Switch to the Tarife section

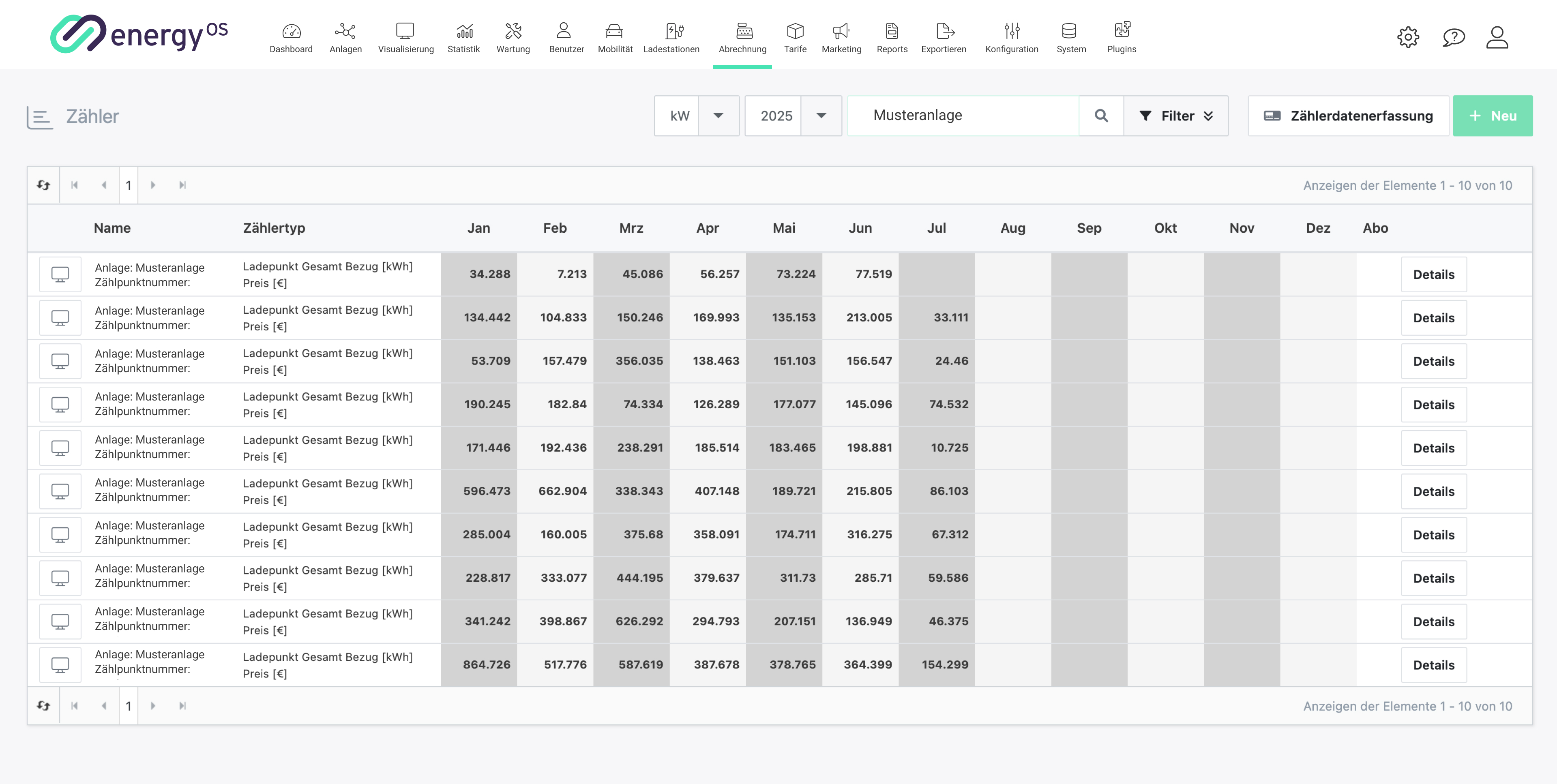tap(795, 37)
